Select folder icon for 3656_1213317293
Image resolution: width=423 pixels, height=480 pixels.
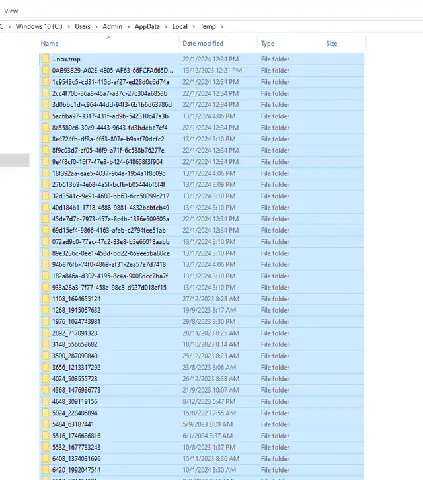coord(46,367)
